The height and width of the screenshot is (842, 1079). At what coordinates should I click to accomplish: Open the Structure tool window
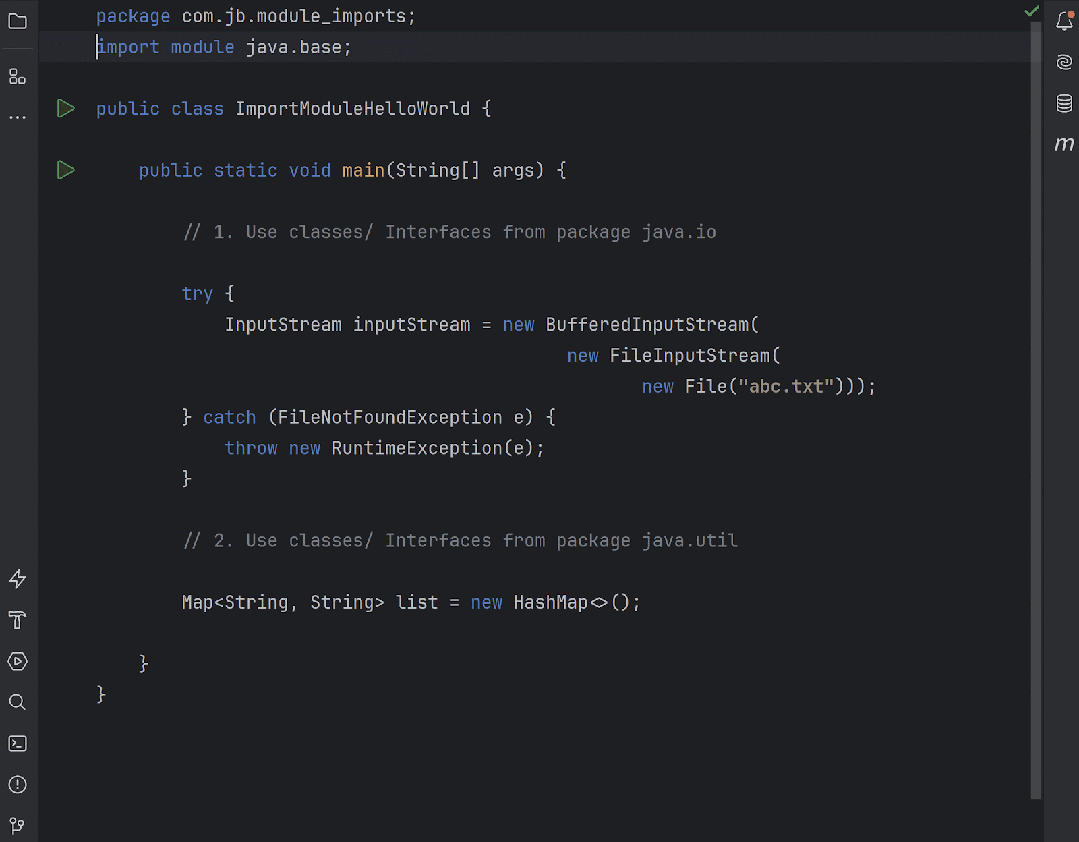(17, 76)
